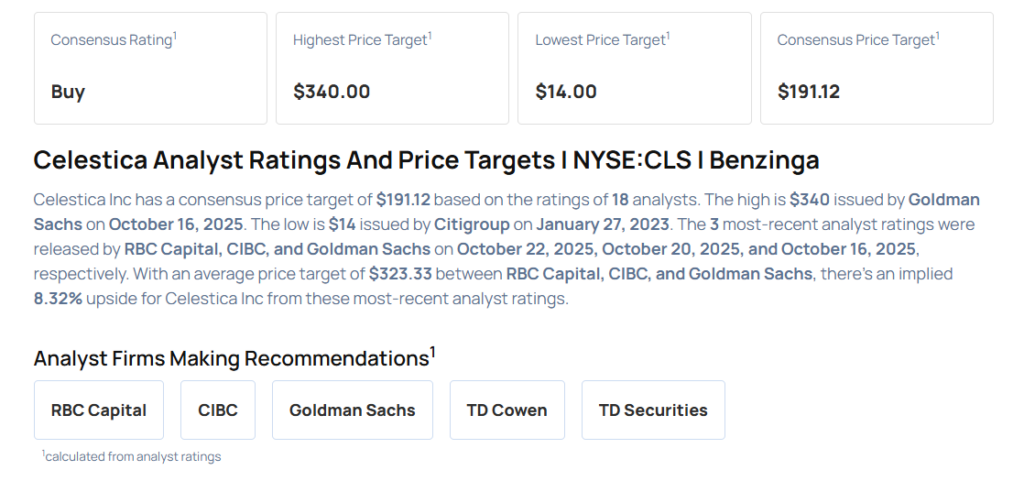Click the 'Analyst Firms Making Recommendations' heading
The height and width of the screenshot is (492, 1024).
[x=231, y=358]
